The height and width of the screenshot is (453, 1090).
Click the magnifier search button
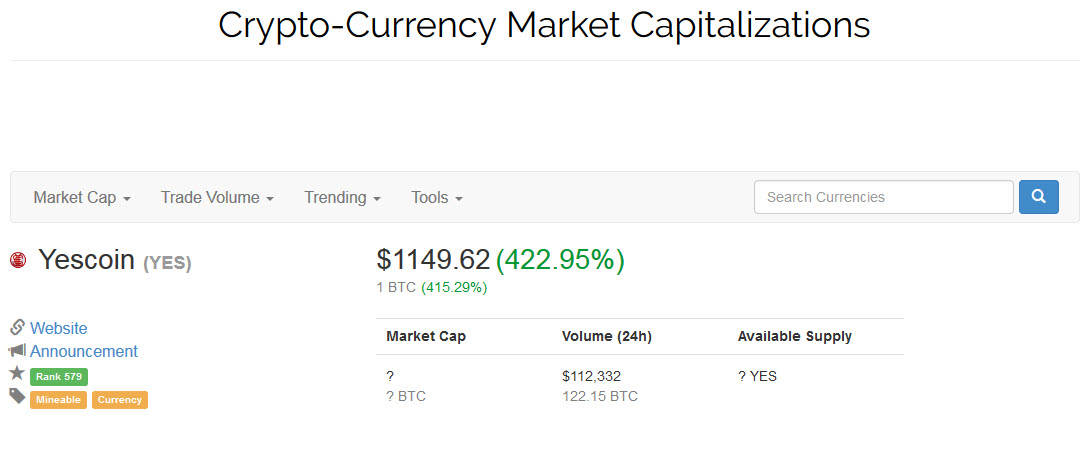point(1039,197)
